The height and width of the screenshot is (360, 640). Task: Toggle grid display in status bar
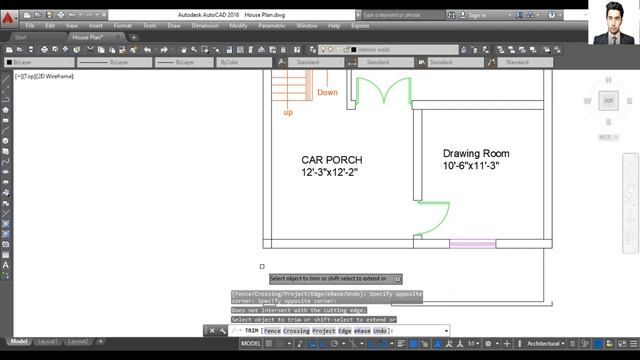pyautogui.click(x=269, y=344)
